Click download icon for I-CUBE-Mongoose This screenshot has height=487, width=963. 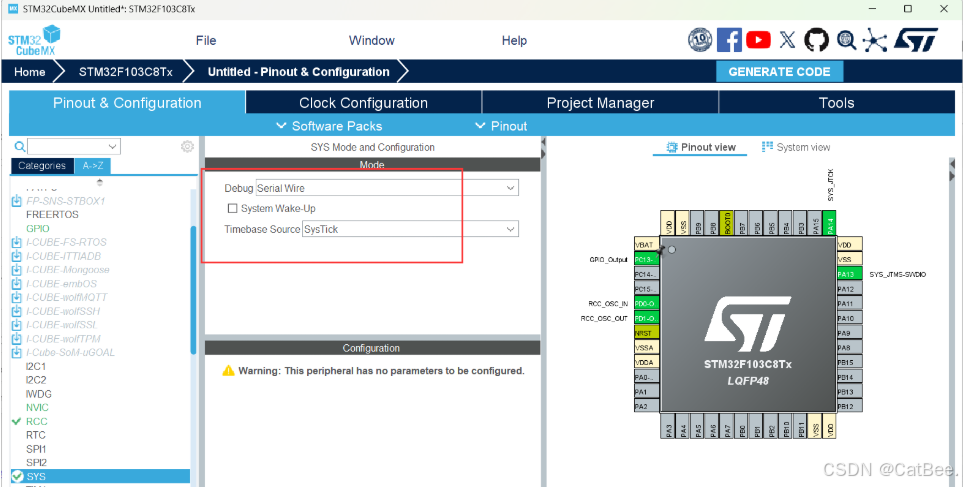click(x=17, y=270)
